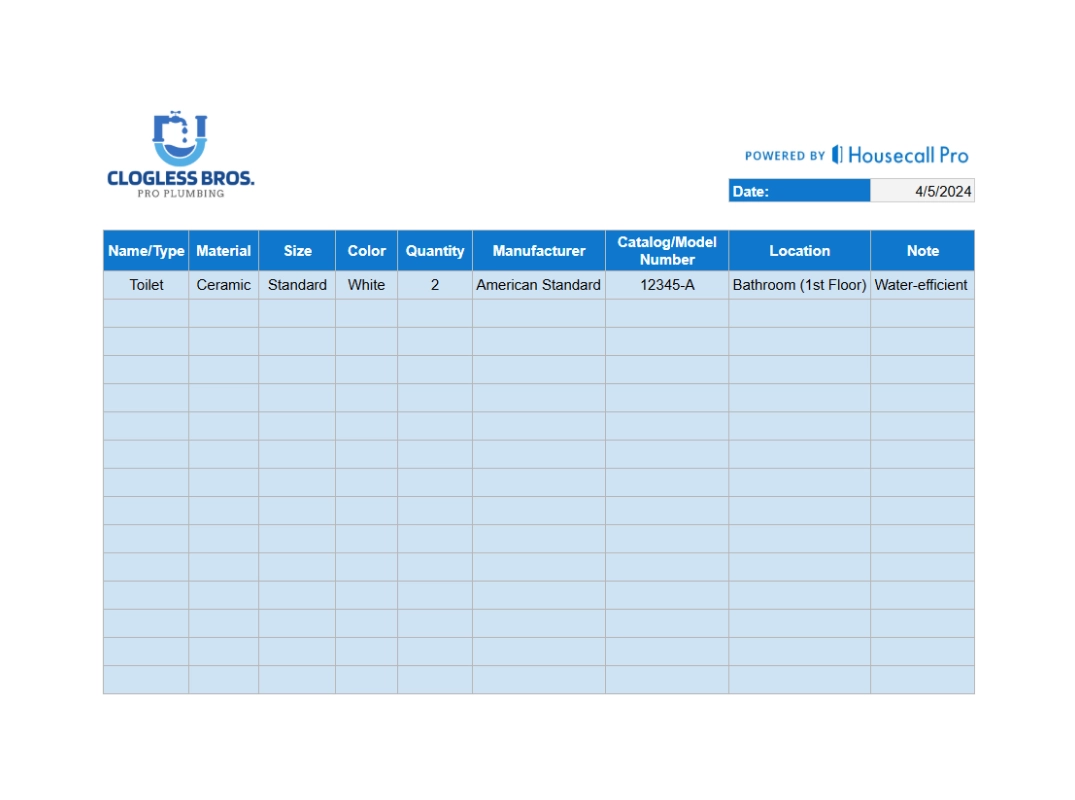Click the Color column header
Viewport: 1075px width, 800px height.
tap(366, 251)
